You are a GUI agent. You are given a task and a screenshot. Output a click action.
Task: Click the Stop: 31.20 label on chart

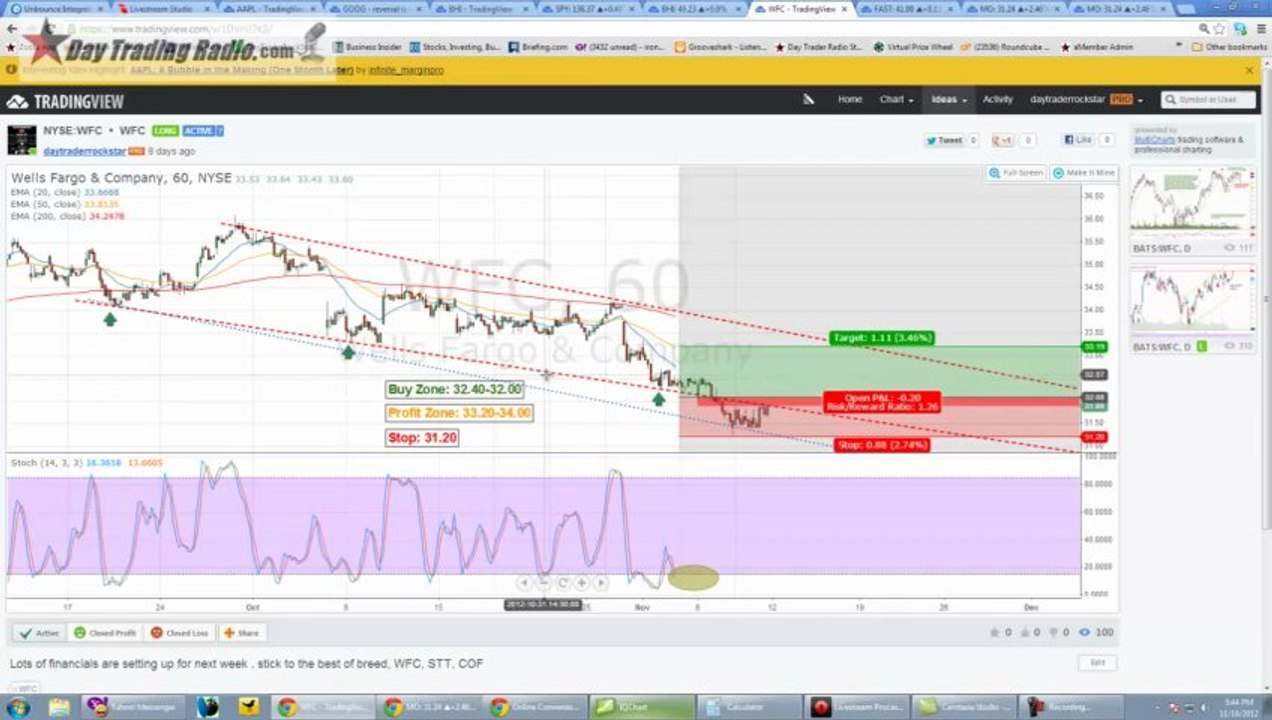(x=422, y=438)
